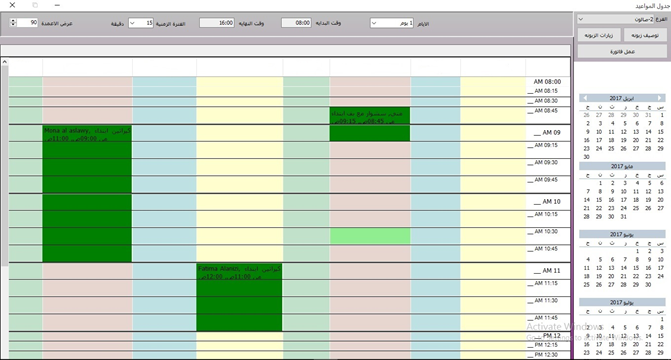Select Mona al aslawy appointment block
This screenshot has height=360, width=671.
click(87, 193)
